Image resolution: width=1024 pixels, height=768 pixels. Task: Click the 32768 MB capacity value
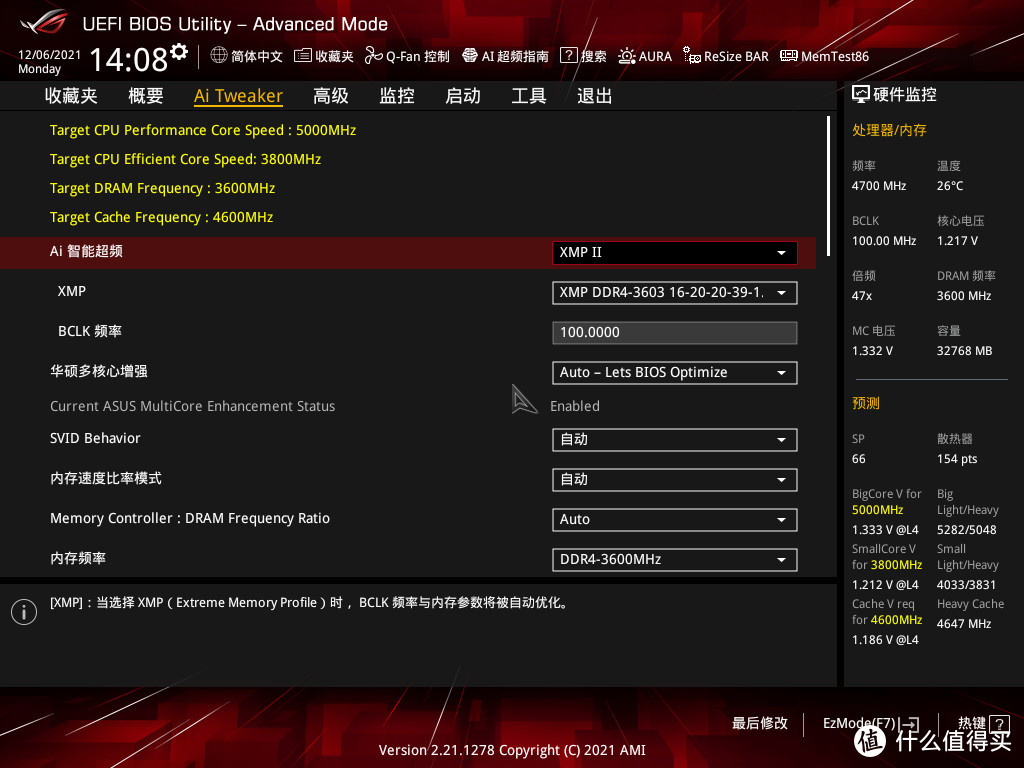(965, 351)
